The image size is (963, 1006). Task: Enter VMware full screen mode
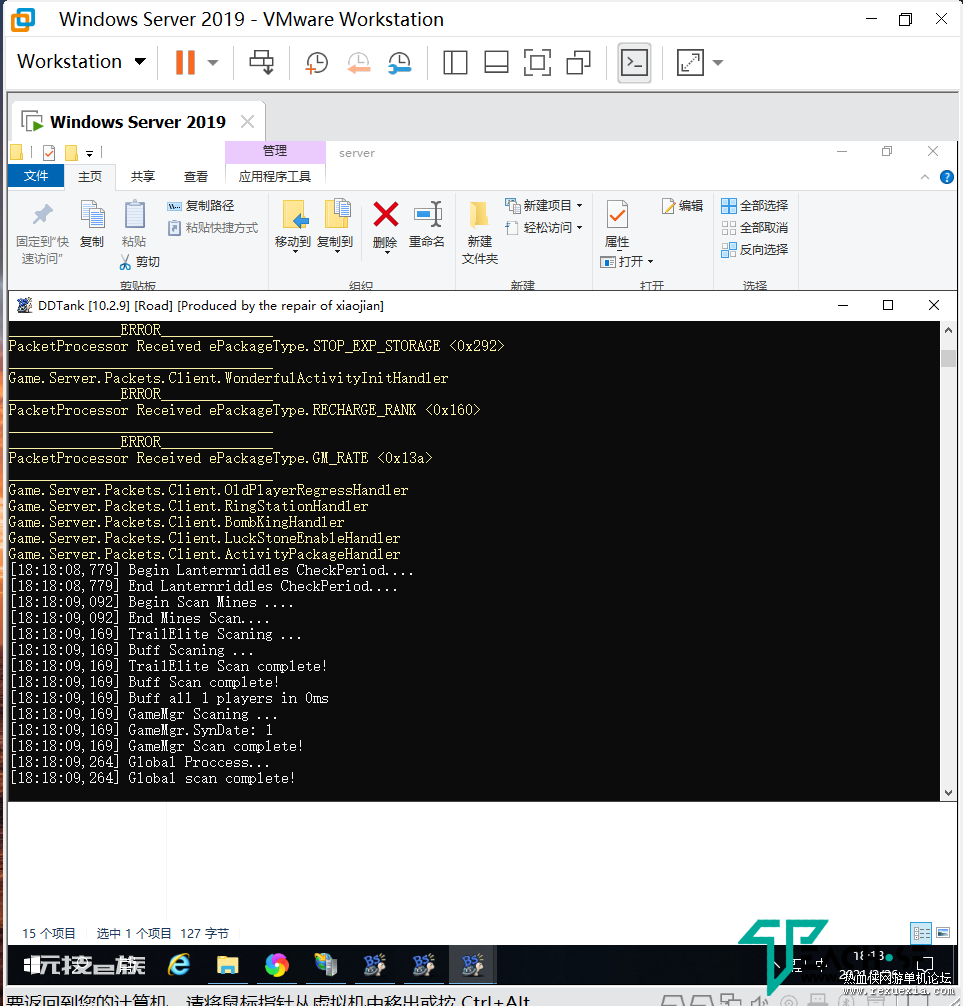[537, 62]
